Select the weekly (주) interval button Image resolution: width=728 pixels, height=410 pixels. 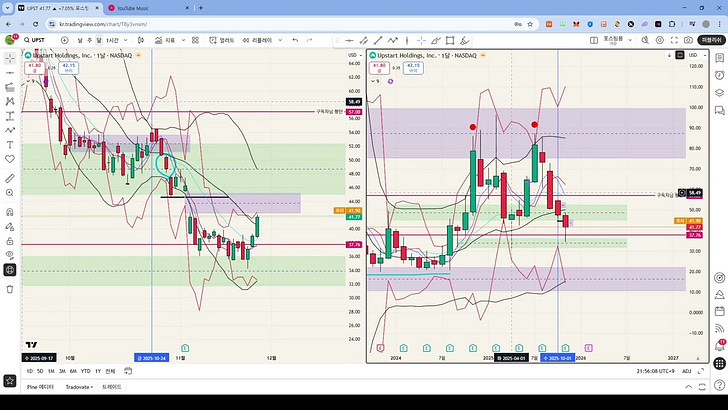89,40
